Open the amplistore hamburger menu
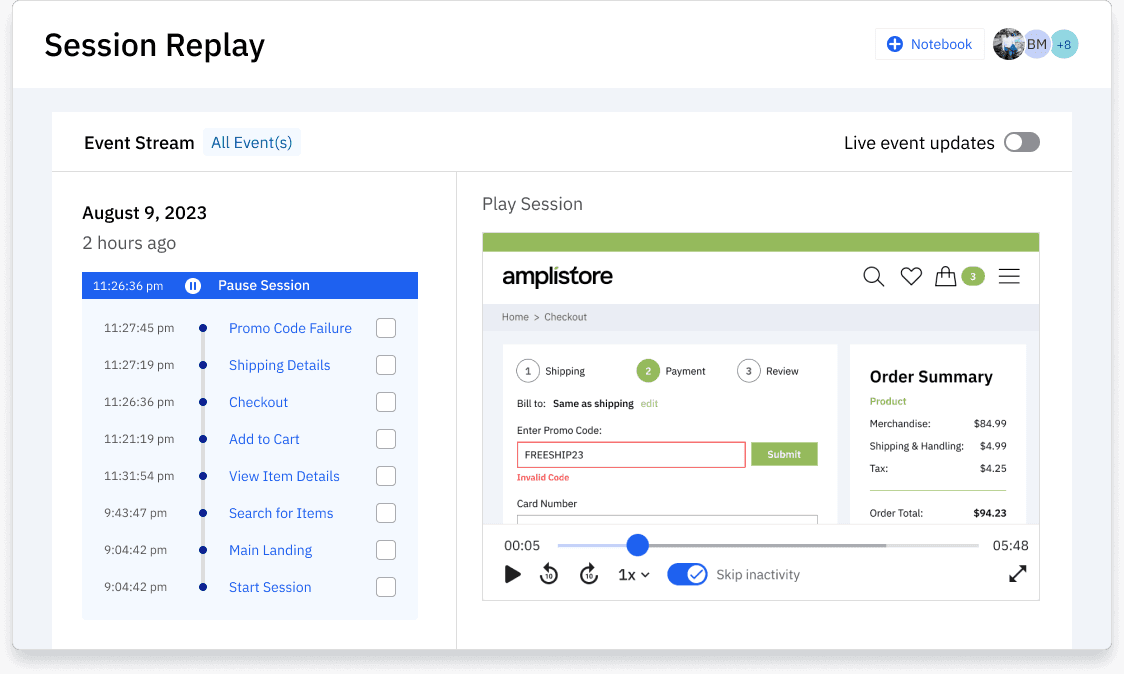Image resolution: width=1124 pixels, height=674 pixels. pyautogui.click(x=1009, y=277)
